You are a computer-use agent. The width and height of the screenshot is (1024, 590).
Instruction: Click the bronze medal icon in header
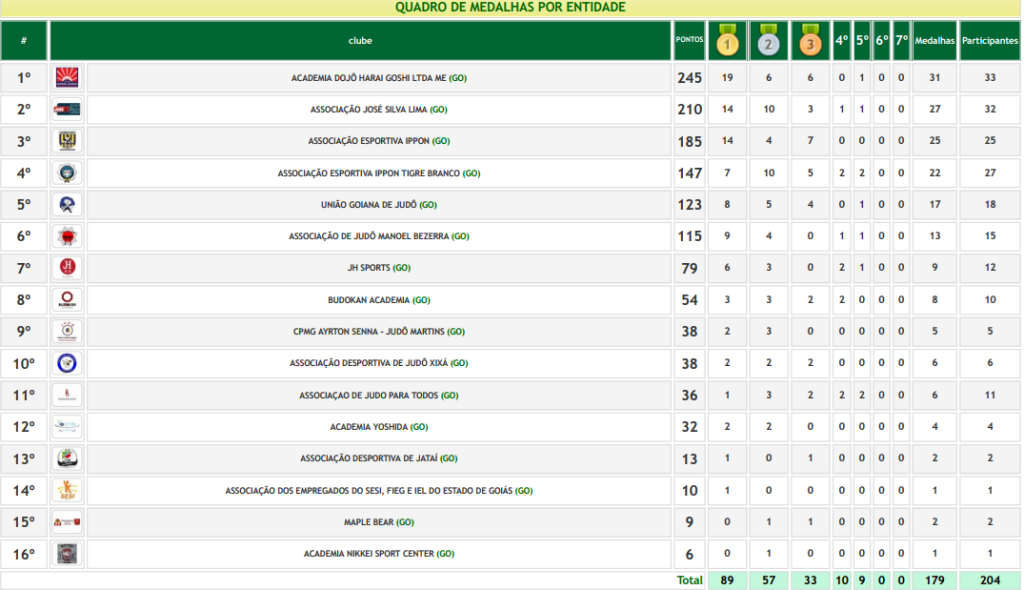click(x=810, y=42)
